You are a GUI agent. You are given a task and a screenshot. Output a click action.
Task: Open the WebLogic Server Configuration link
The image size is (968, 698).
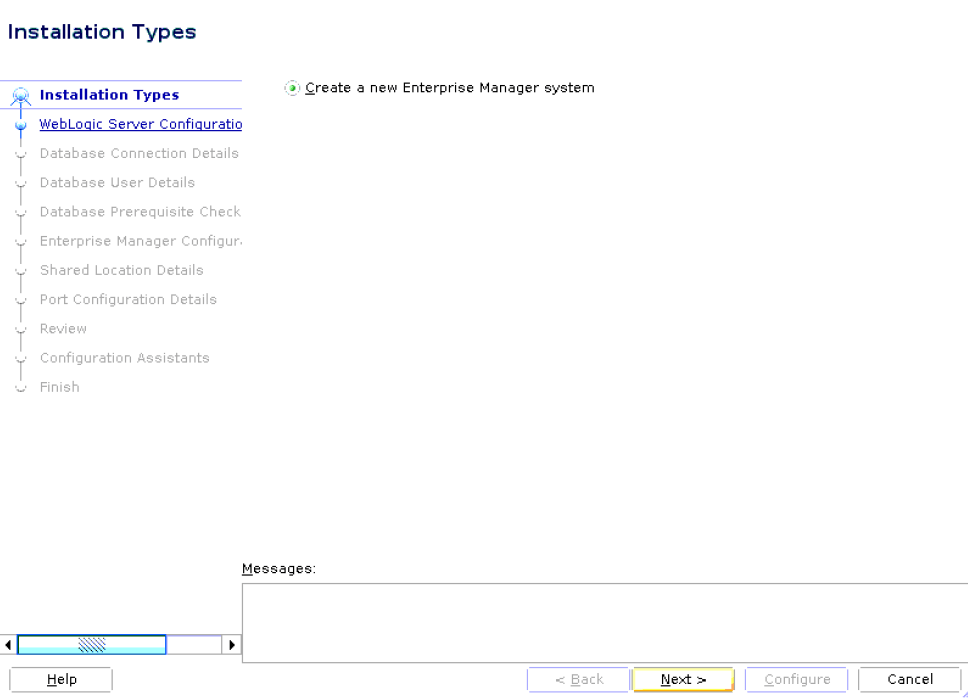click(x=140, y=124)
